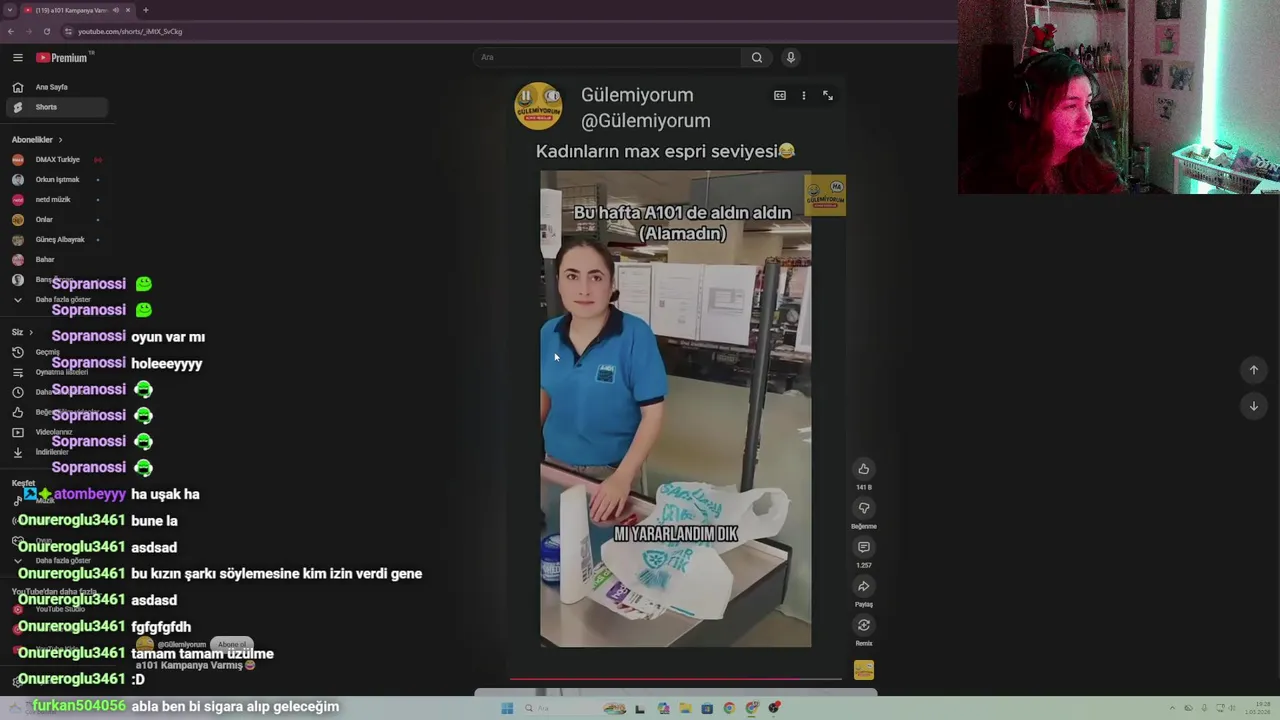Image resolution: width=1280 pixels, height=720 pixels.
Task: Dislike the Short with thumbs down
Action: tap(864, 508)
